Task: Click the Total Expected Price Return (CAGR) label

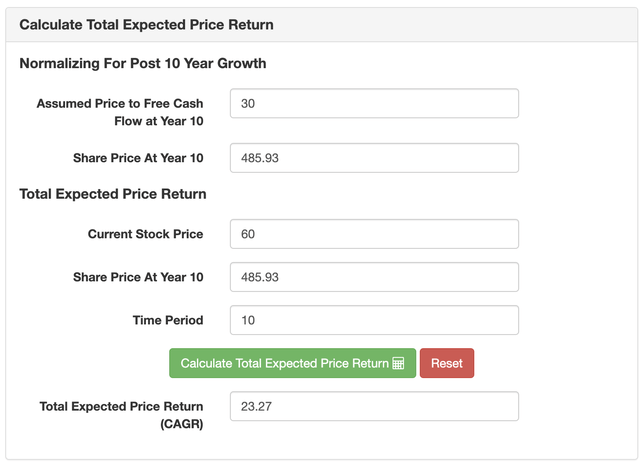Action: pos(121,415)
